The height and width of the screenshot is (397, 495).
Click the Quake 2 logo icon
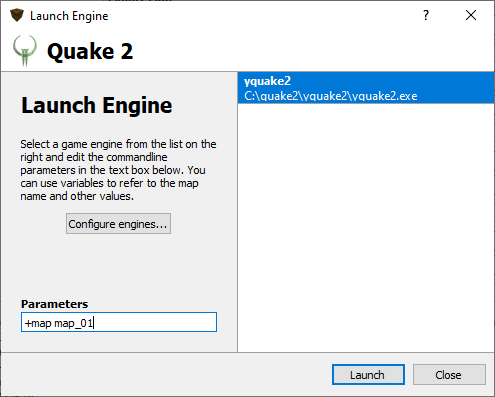click(25, 51)
